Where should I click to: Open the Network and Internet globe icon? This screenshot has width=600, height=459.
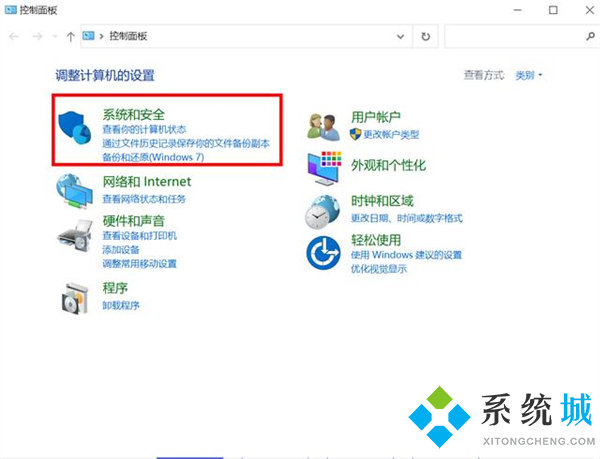tap(74, 191)
